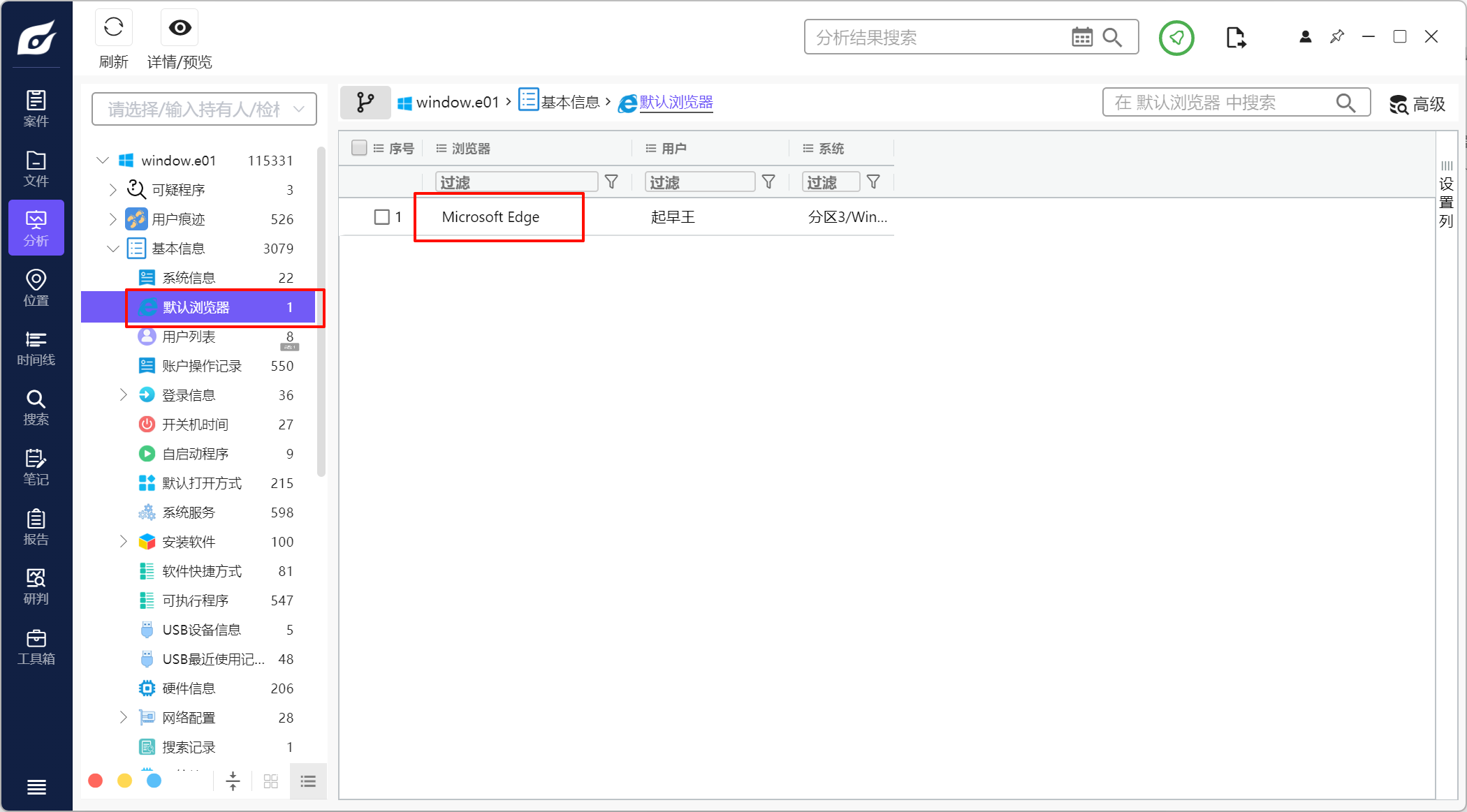This screenshot has width=1467, height=812.
Task: Click the branch tree view icon
Action: 365,103
